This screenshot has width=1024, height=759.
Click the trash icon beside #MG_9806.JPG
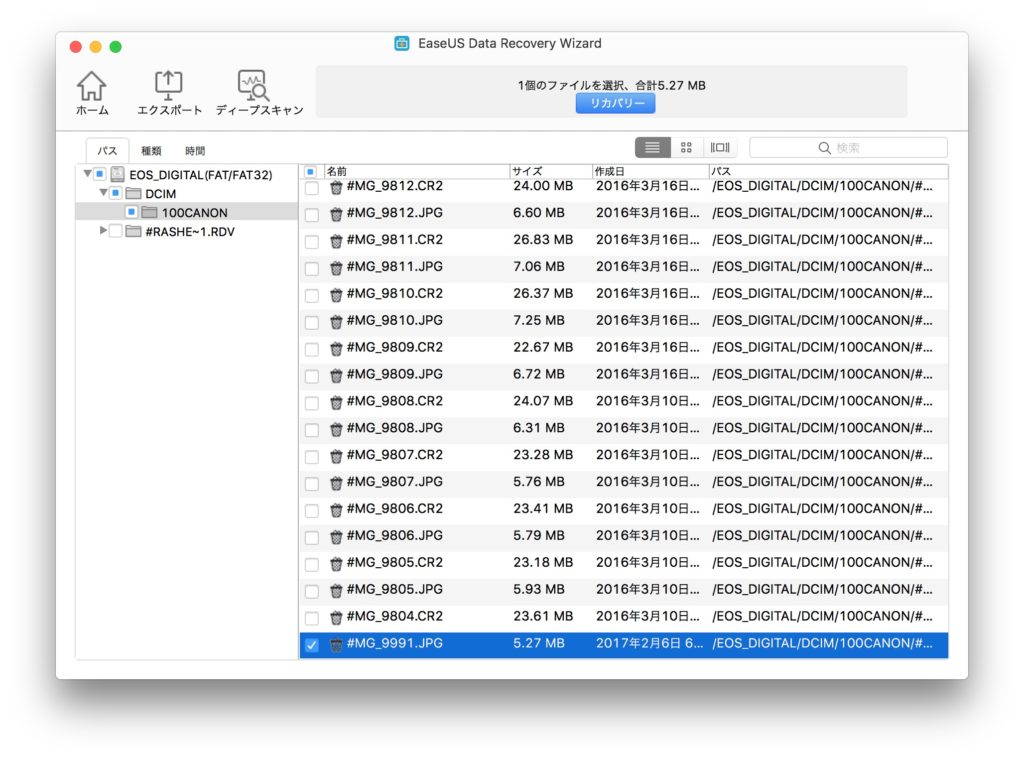point(336,536)
